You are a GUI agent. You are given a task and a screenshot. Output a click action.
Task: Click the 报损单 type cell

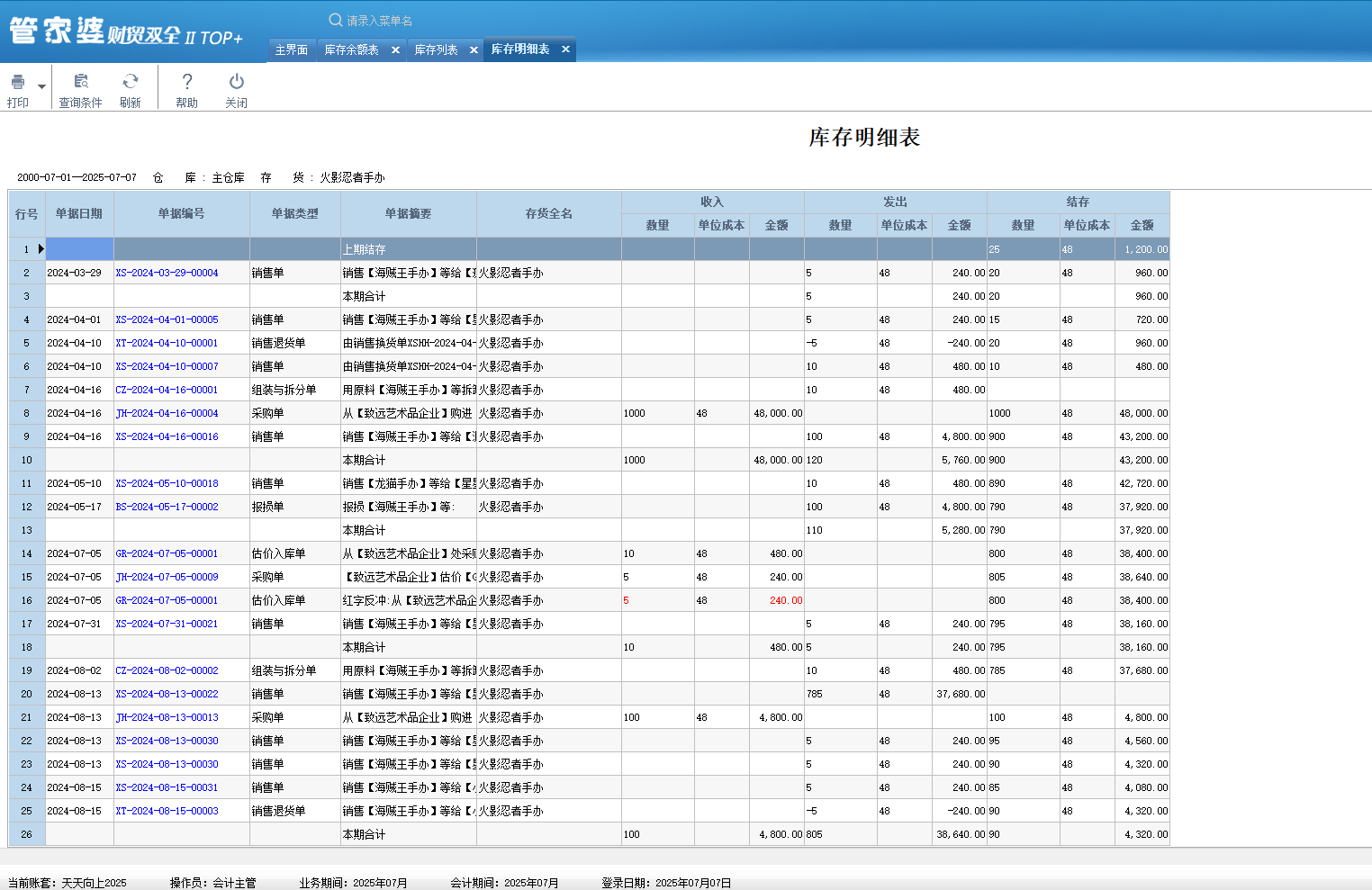(x=295, y=507)
